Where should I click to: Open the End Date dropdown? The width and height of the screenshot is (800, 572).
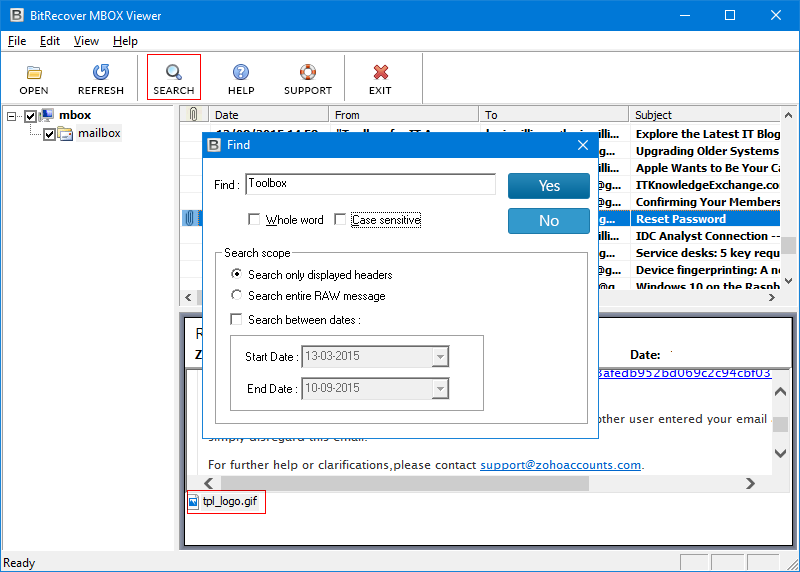440,389
